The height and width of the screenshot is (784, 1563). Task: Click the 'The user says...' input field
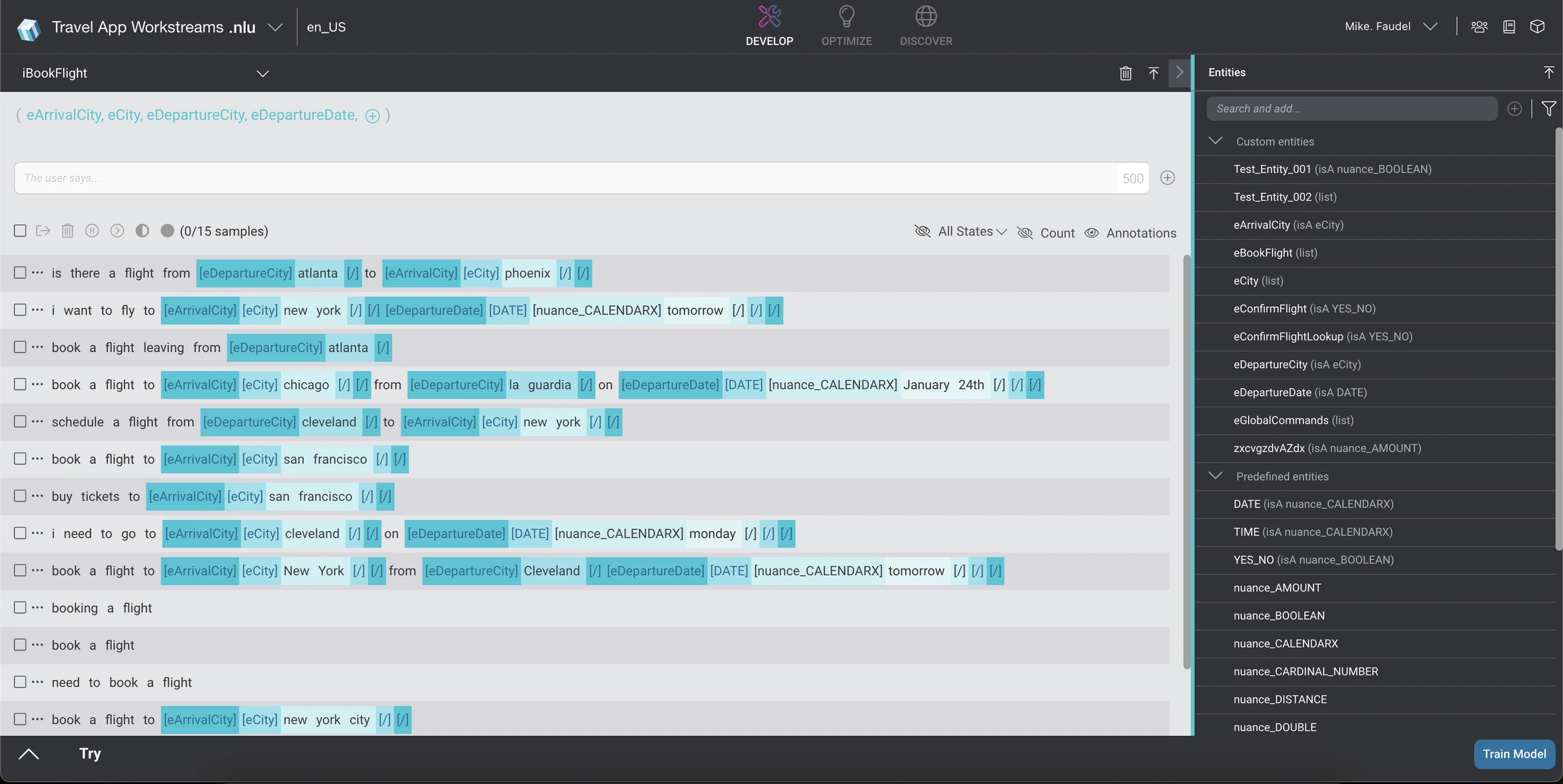tap(563, 178)
